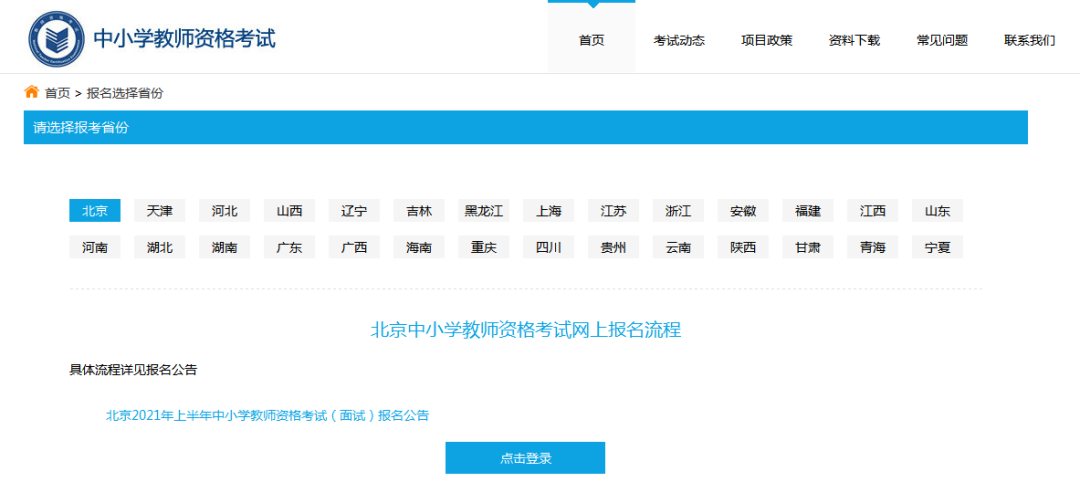Pick 宁夏 from the province options
This screenshot has width=1080, height=503.
937,247
